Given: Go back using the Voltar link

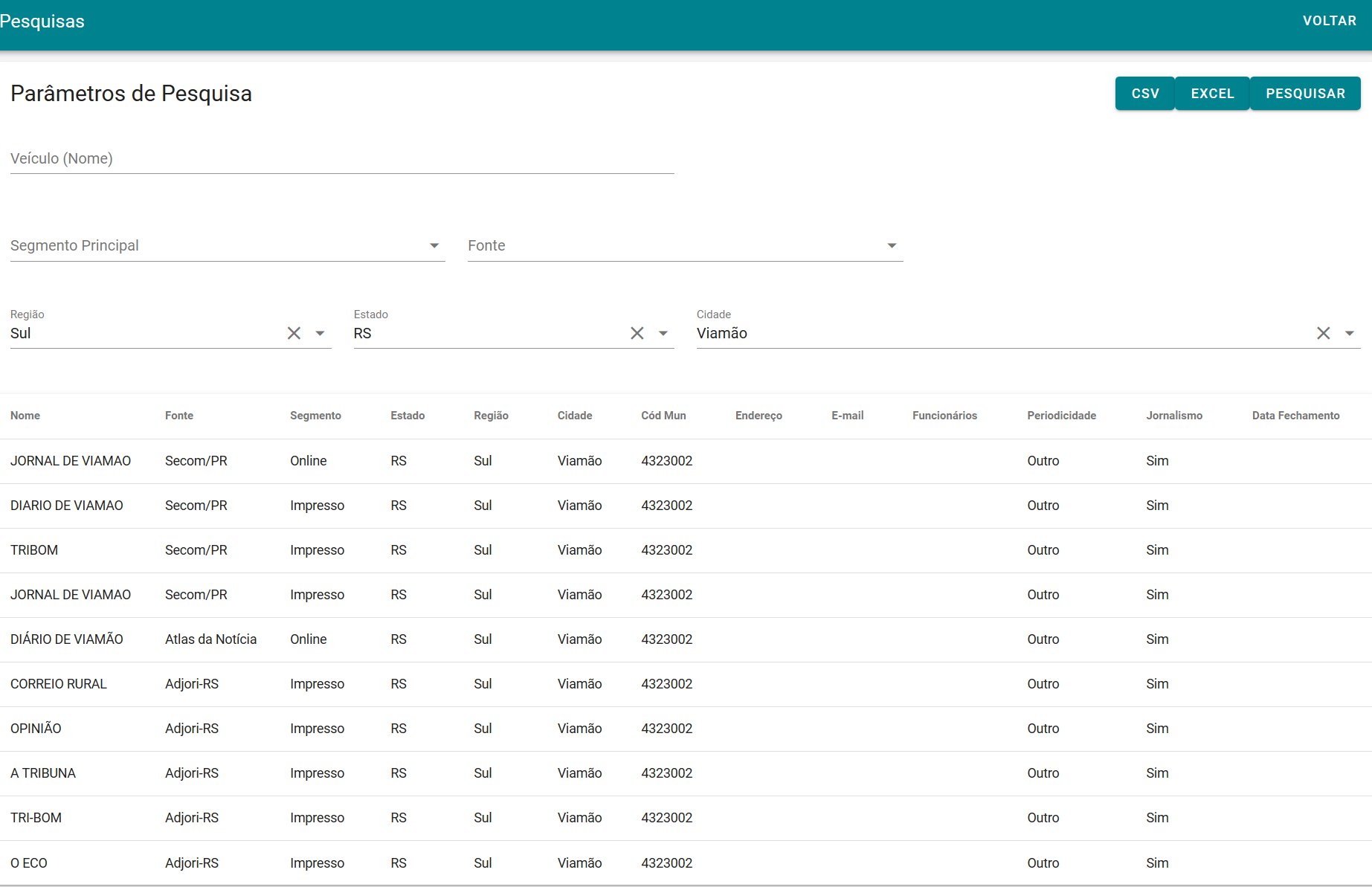Looking at the screenshot, I should [1329, 21].
